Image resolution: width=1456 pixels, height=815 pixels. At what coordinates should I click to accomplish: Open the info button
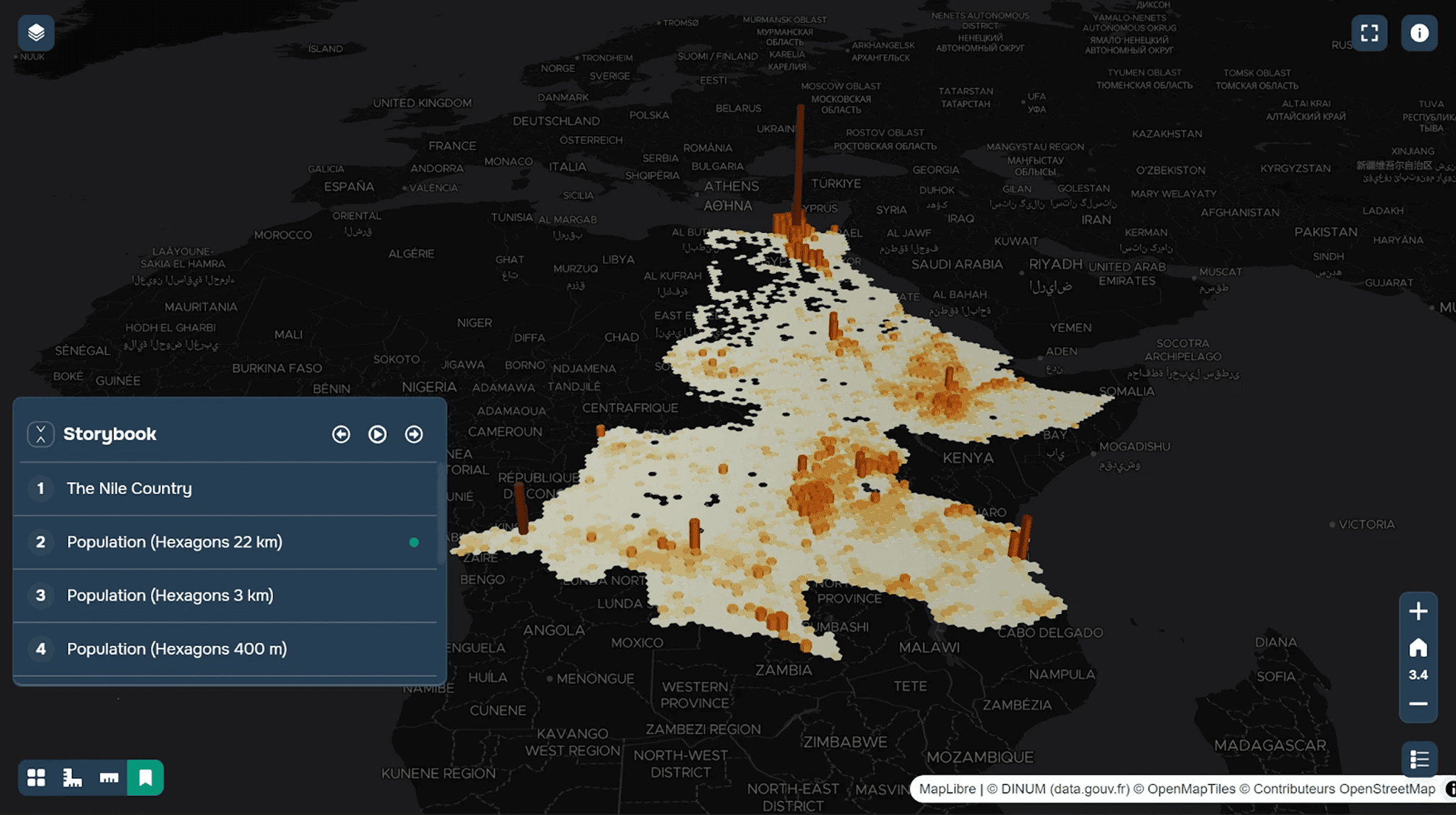(x=1419, y=33)
